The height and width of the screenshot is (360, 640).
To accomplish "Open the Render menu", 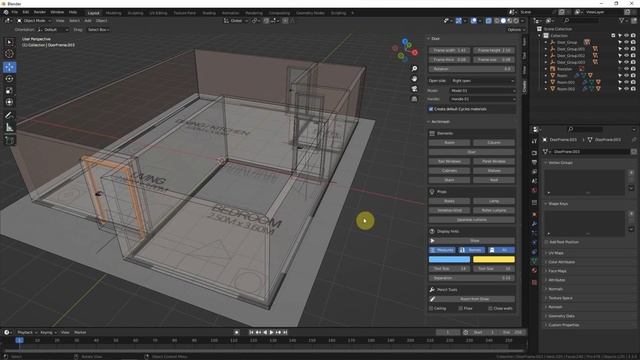I will click(x=40, y=12).
